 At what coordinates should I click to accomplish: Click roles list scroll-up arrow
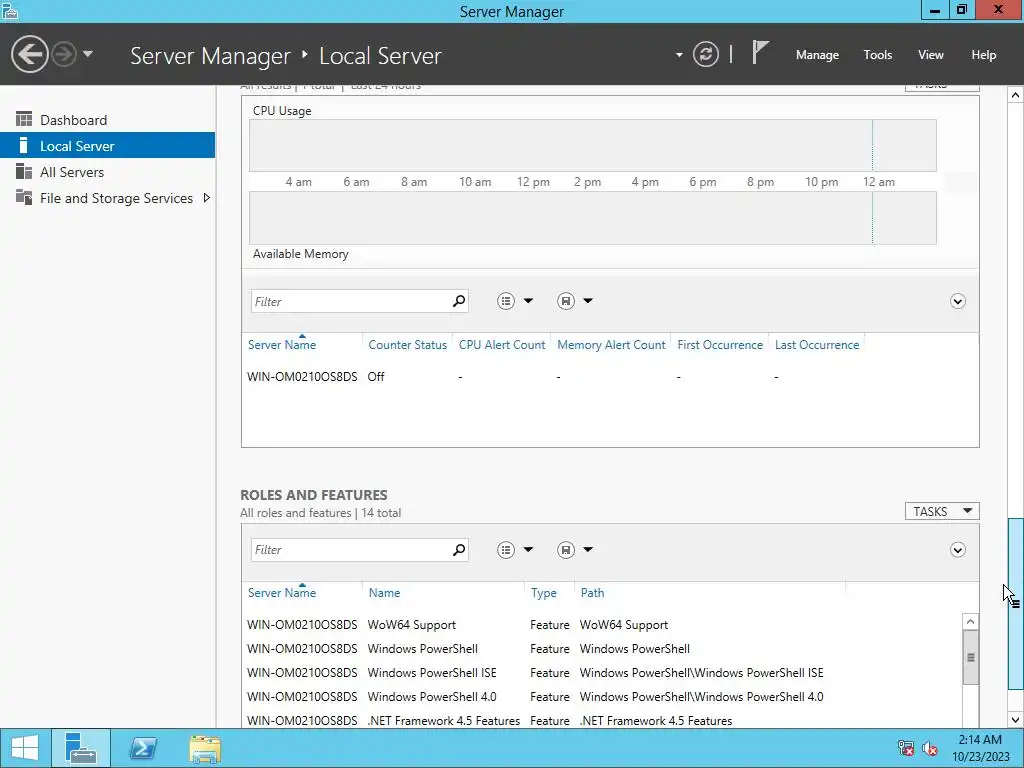(x=970, y=622)
